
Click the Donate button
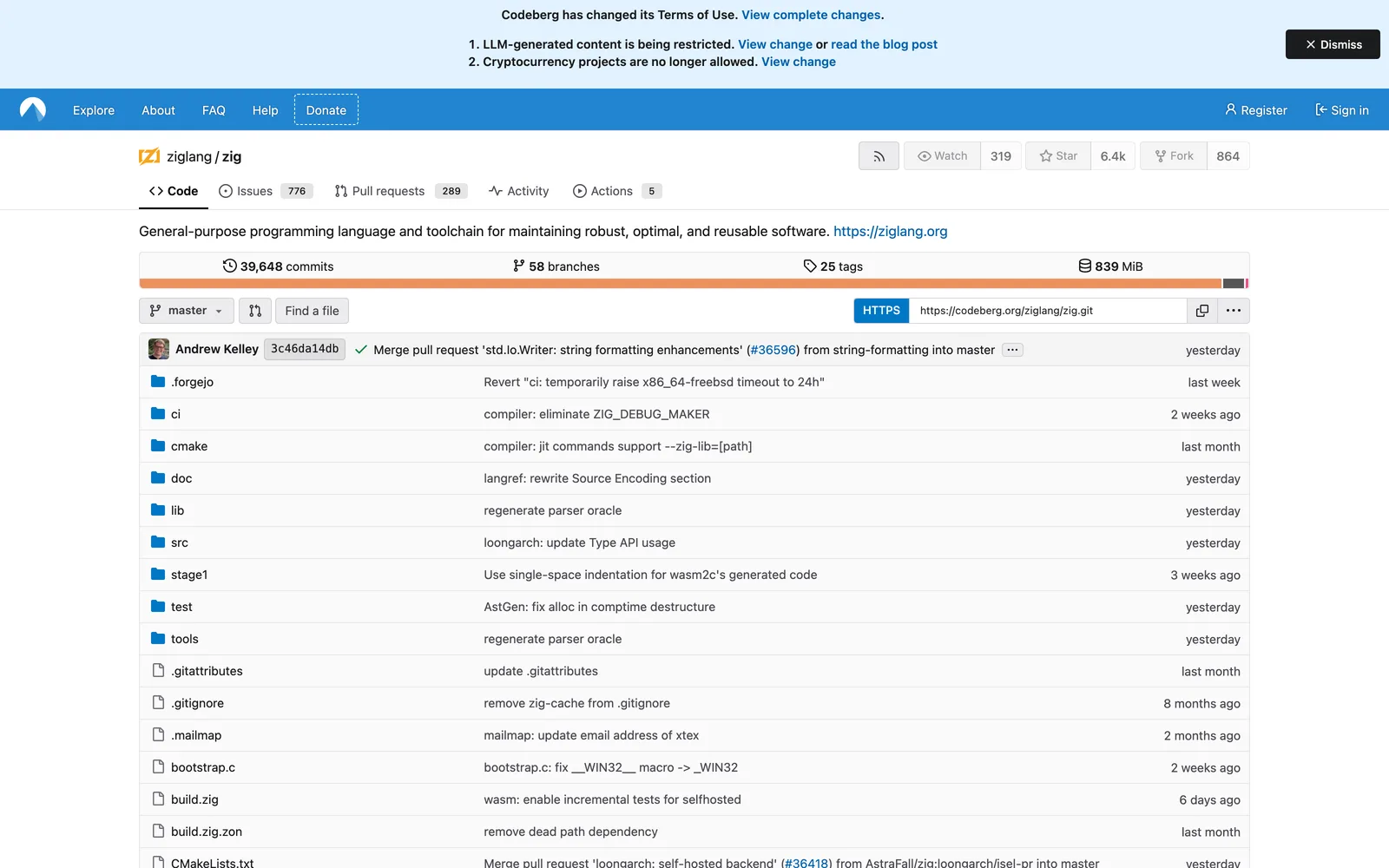pos(326,110)
